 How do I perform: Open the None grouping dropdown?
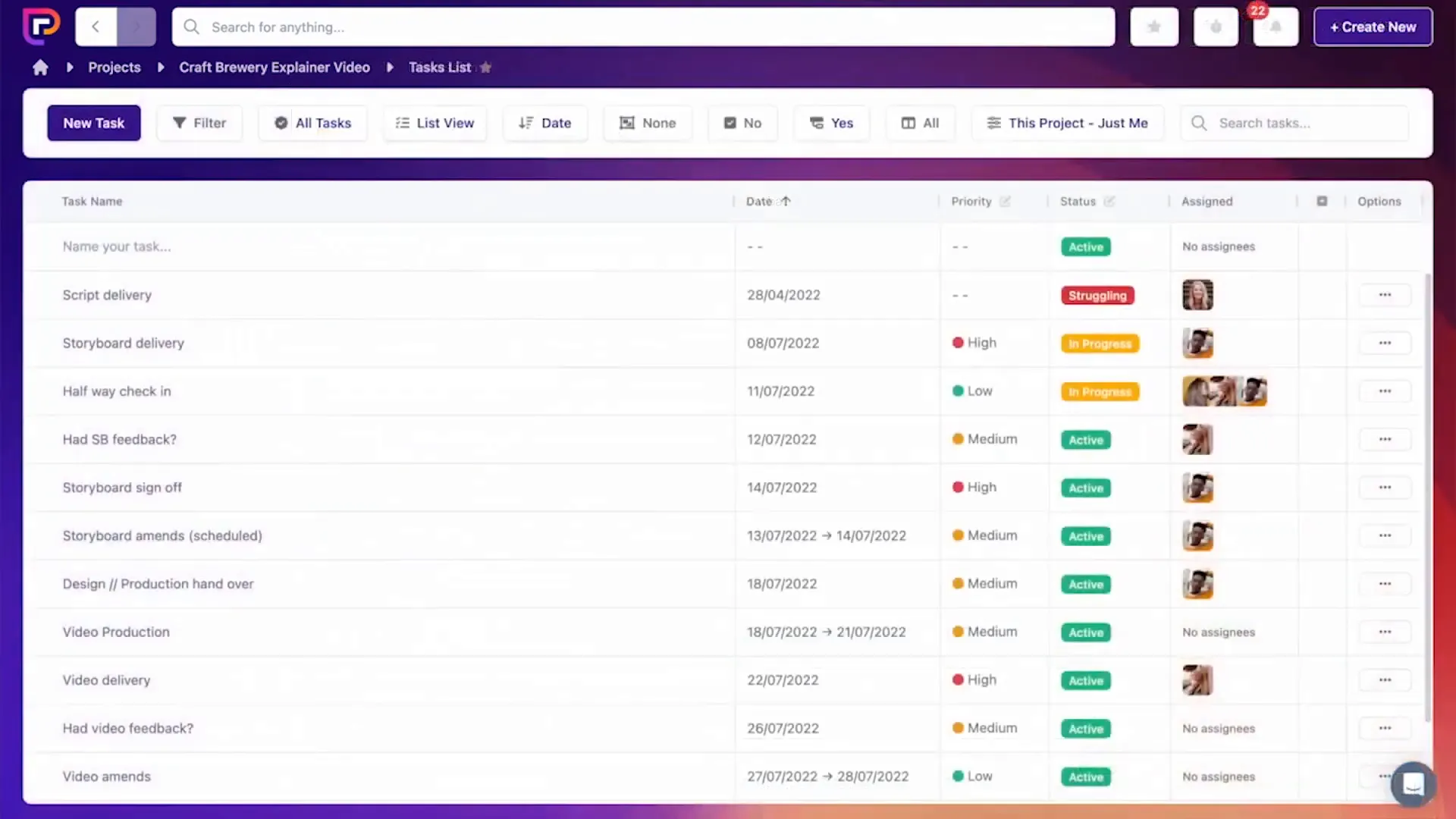click(648, 123)
